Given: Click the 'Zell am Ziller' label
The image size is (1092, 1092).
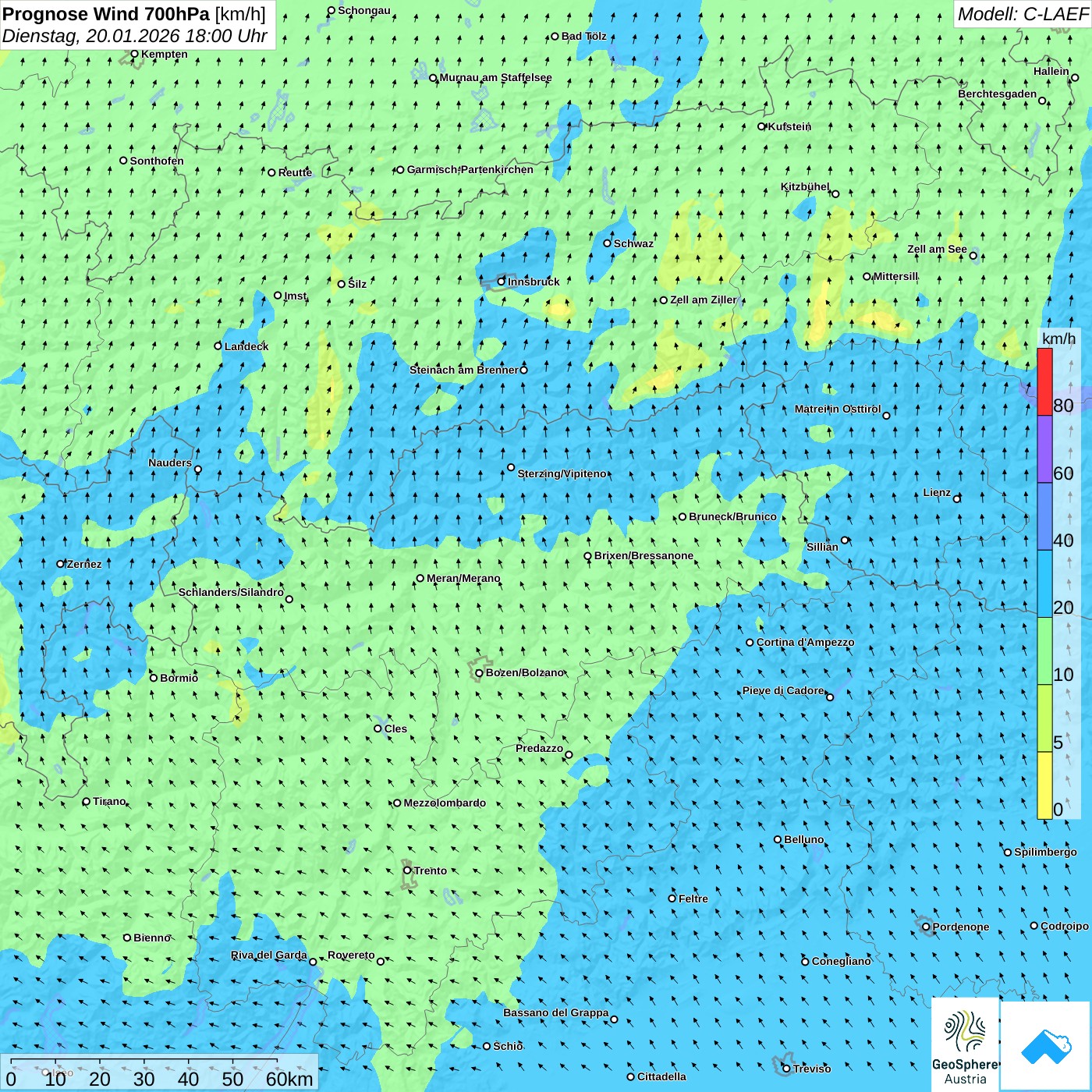Looking at the screenshot, I should coord(703,300).
